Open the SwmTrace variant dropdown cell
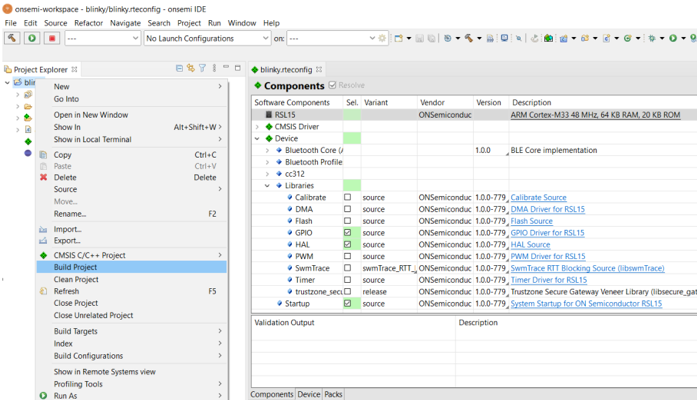Viewport: 697px width, 400px height. [x=389, y=268]
